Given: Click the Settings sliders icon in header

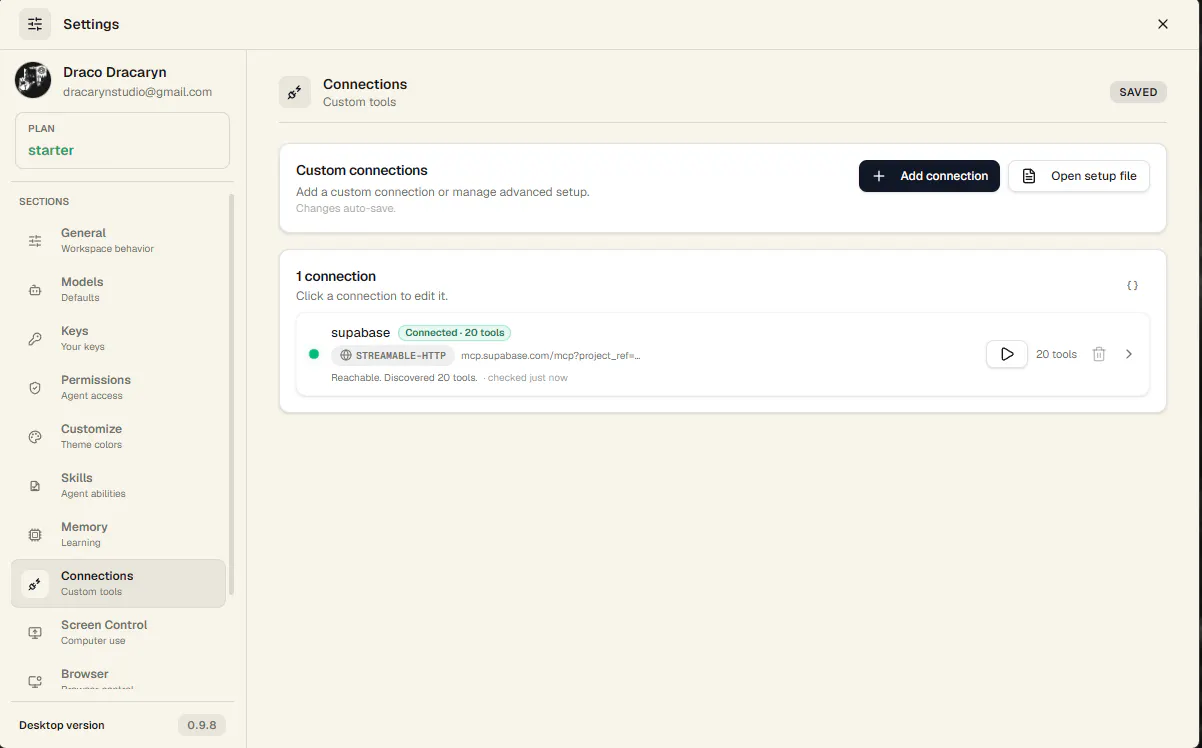Looking at the screenshot, I should (35, 24).
